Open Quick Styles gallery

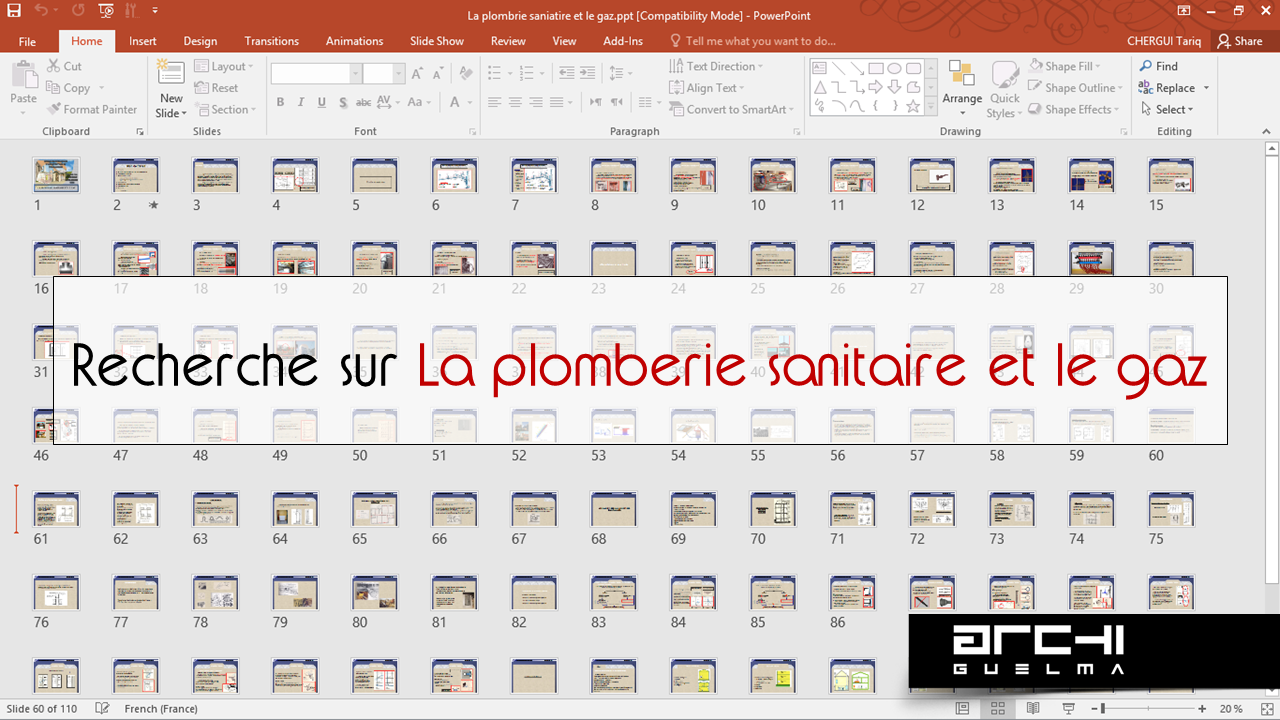point(1004,90)
